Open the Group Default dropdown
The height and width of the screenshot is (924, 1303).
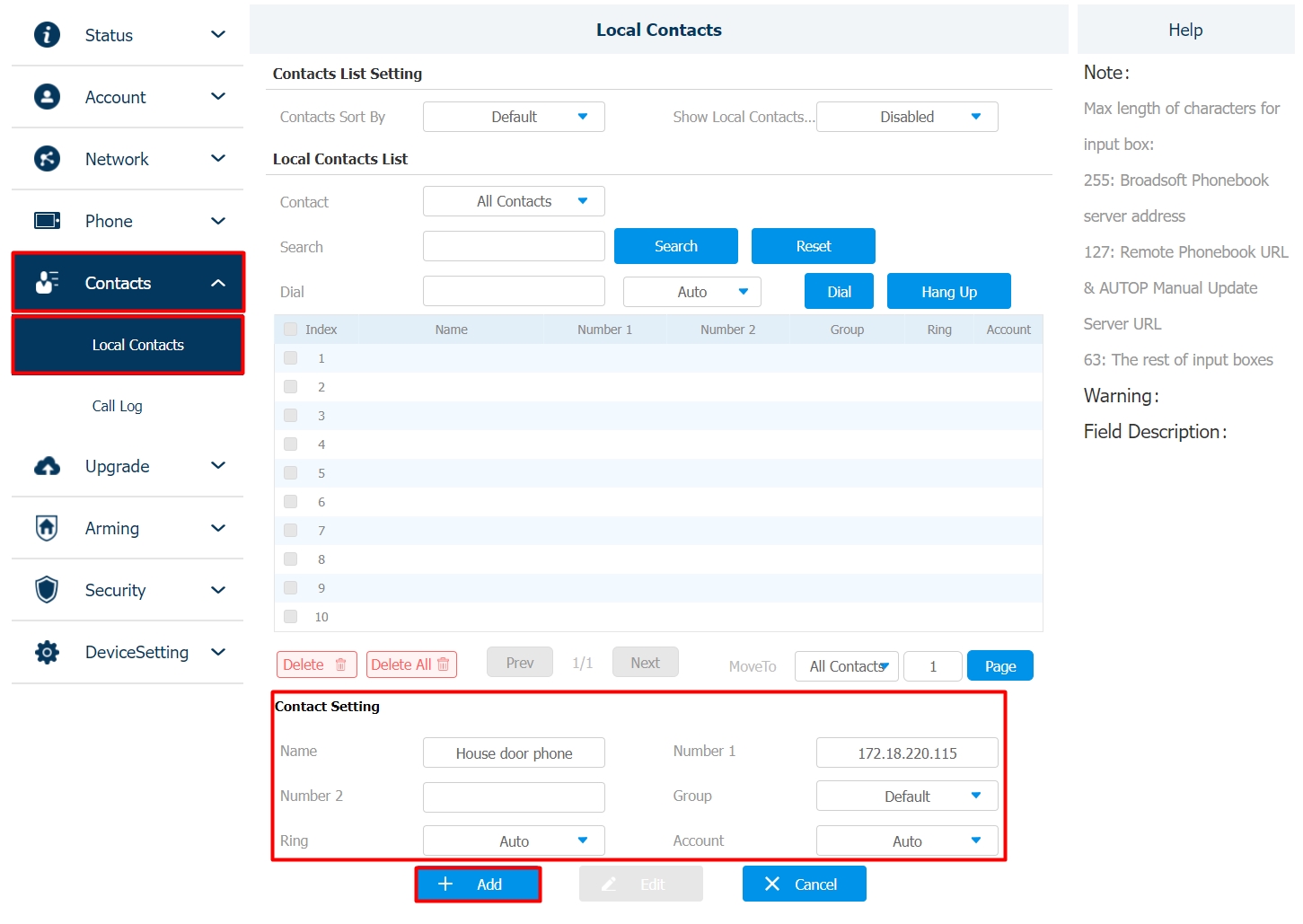907,796
